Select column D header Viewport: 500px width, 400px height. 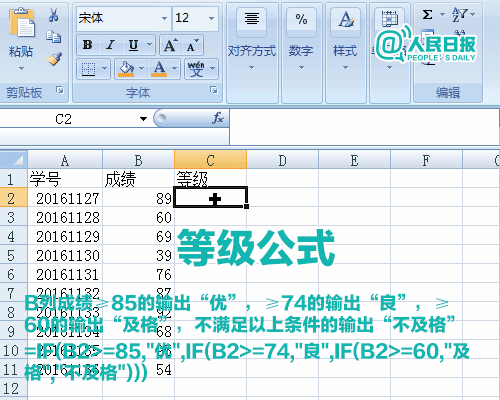pyautogui.click(x=282, y=160)
